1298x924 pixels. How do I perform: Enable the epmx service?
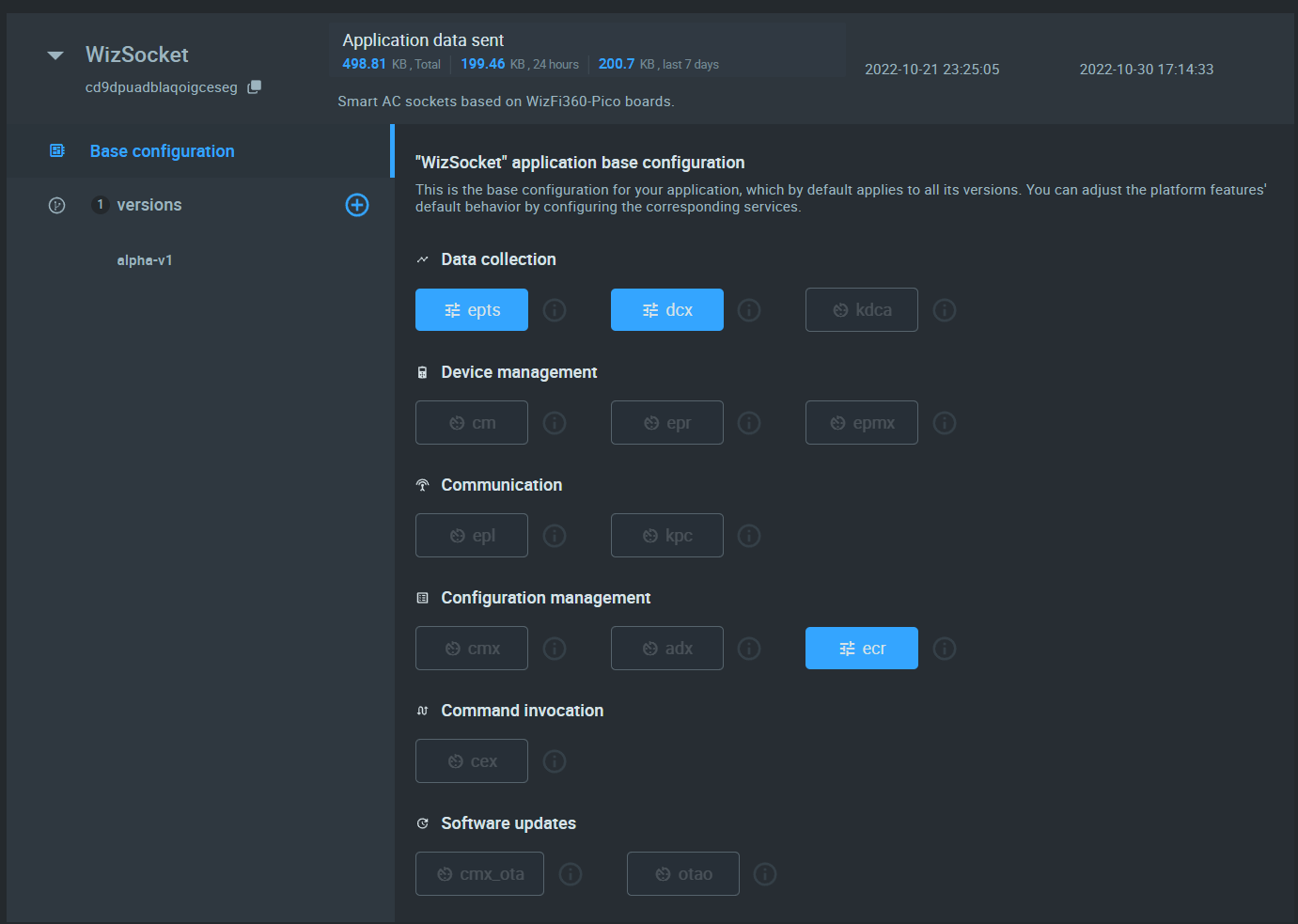pos(862,423)
